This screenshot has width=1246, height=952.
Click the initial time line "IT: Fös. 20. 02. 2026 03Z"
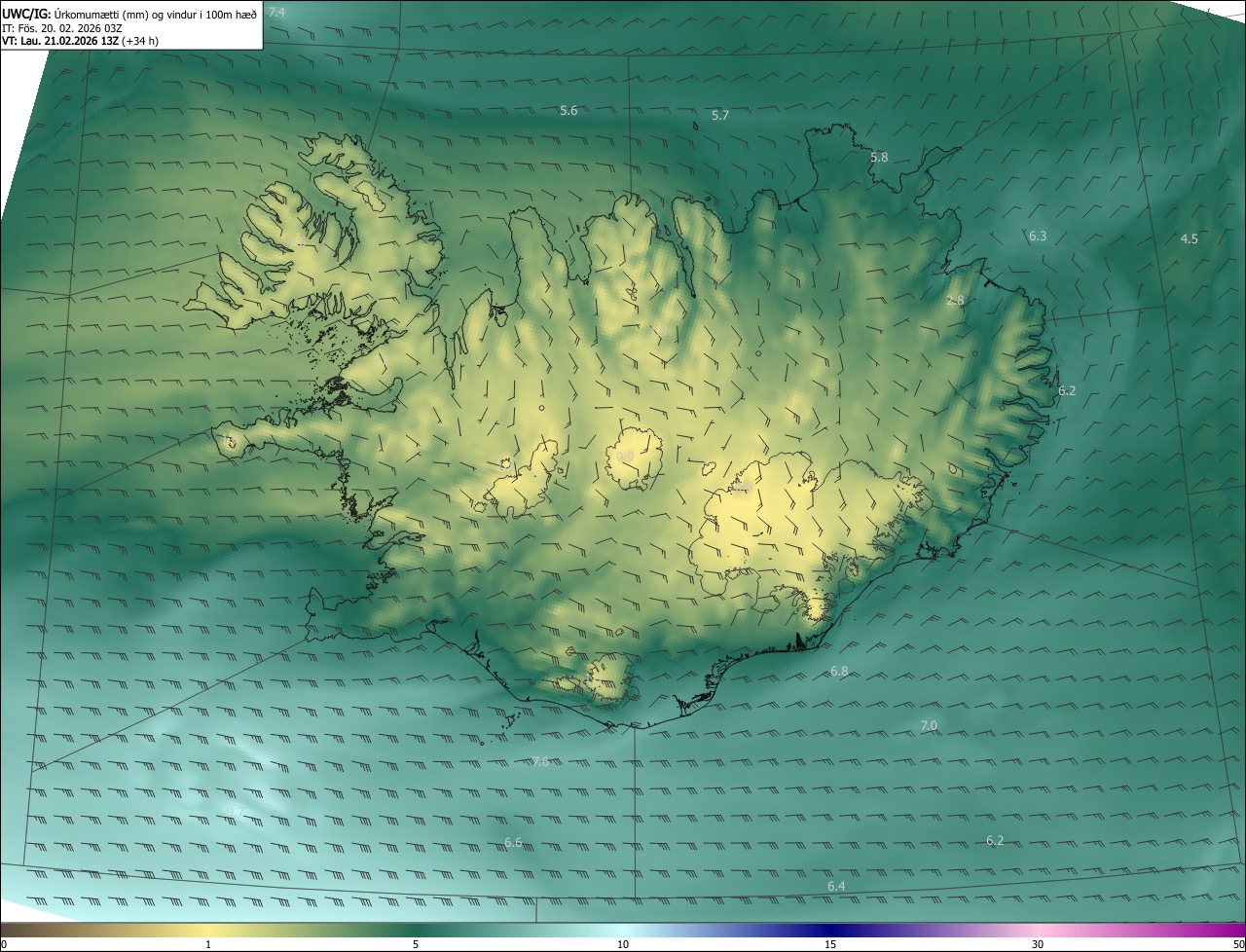62,27
